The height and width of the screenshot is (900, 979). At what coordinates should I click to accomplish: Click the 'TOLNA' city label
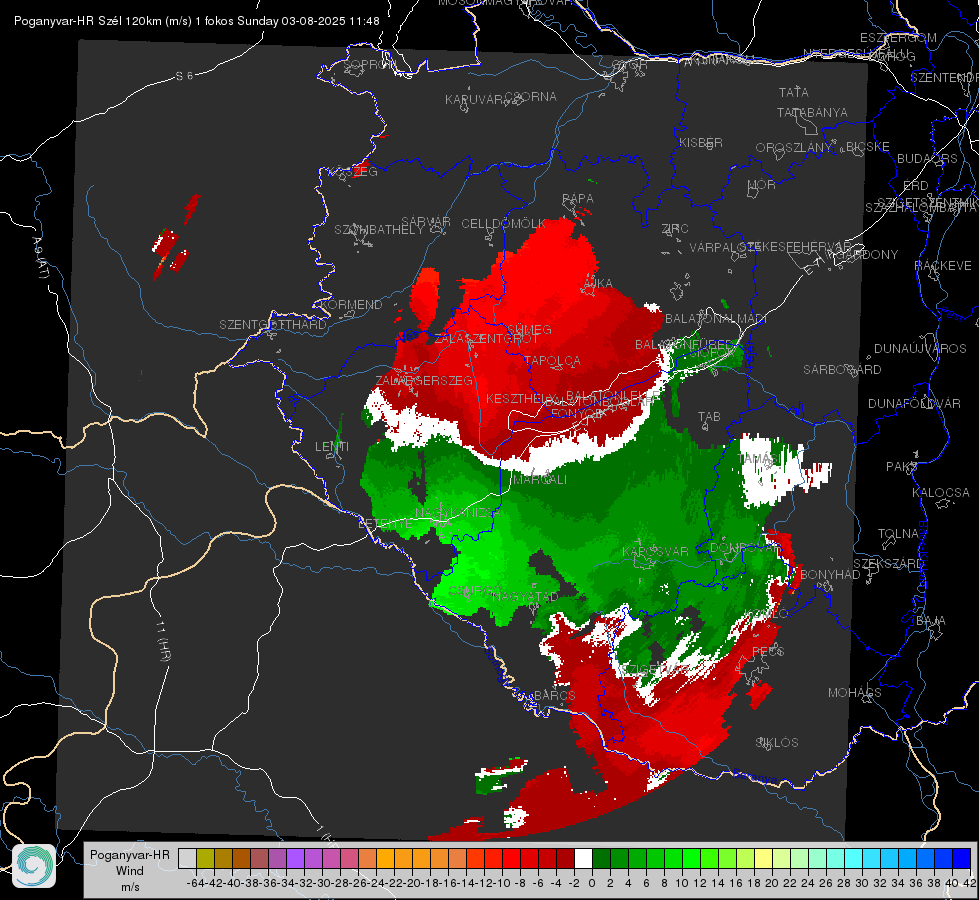coord(898,533)
